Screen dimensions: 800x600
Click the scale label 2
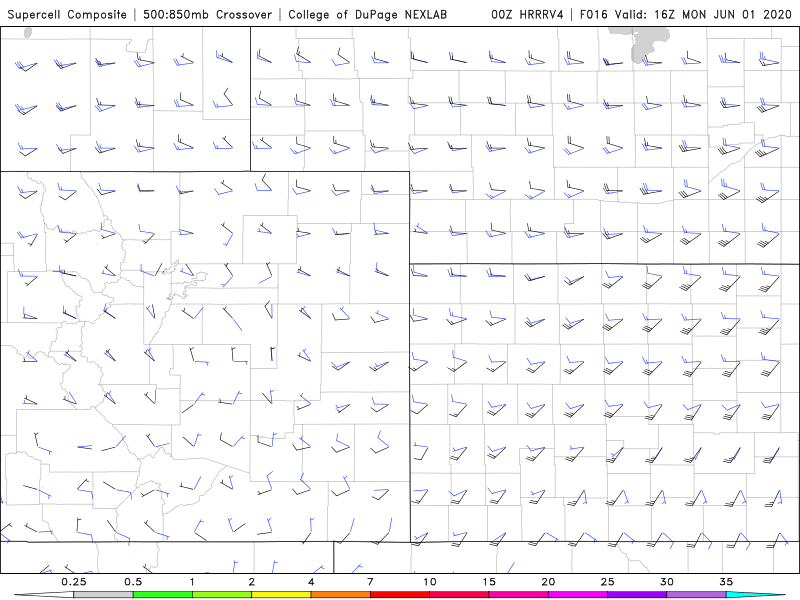(x=252, y=582)
